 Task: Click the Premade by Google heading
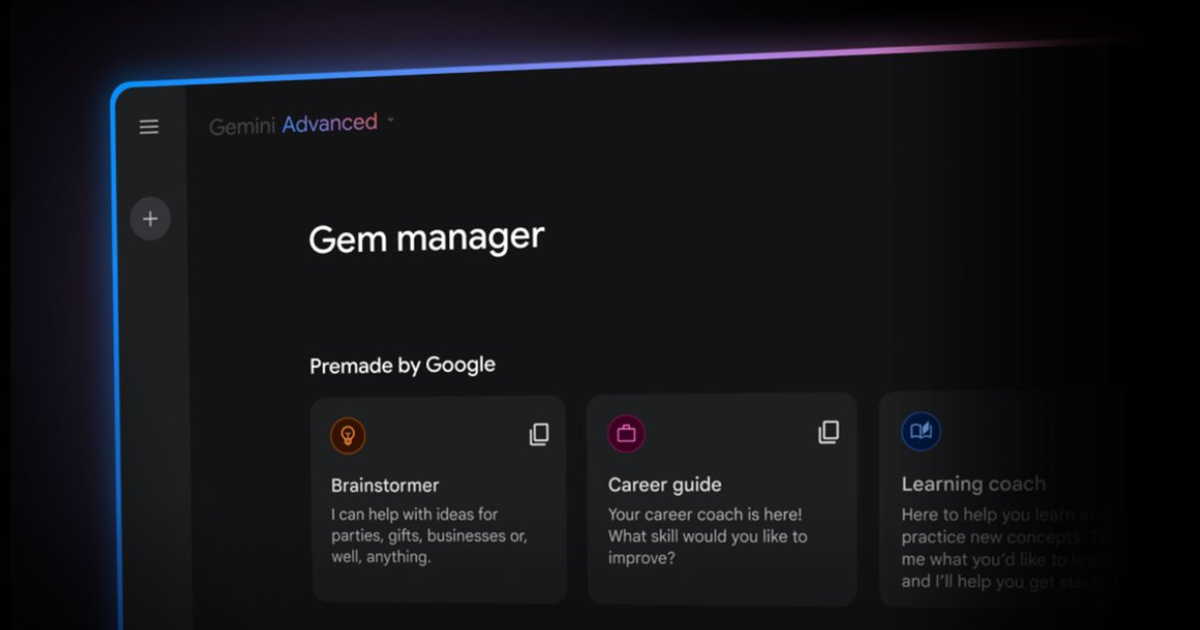click(x=402, y=366)
